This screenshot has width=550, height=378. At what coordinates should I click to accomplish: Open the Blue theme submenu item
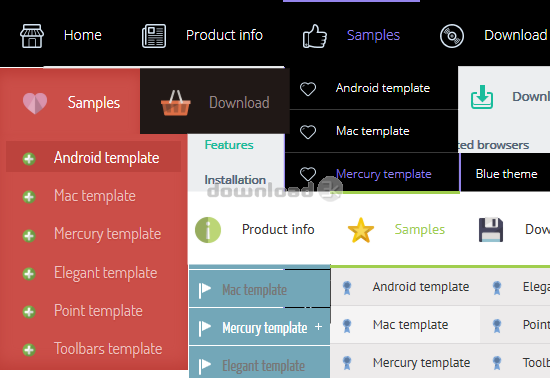[x=506, y=174]
